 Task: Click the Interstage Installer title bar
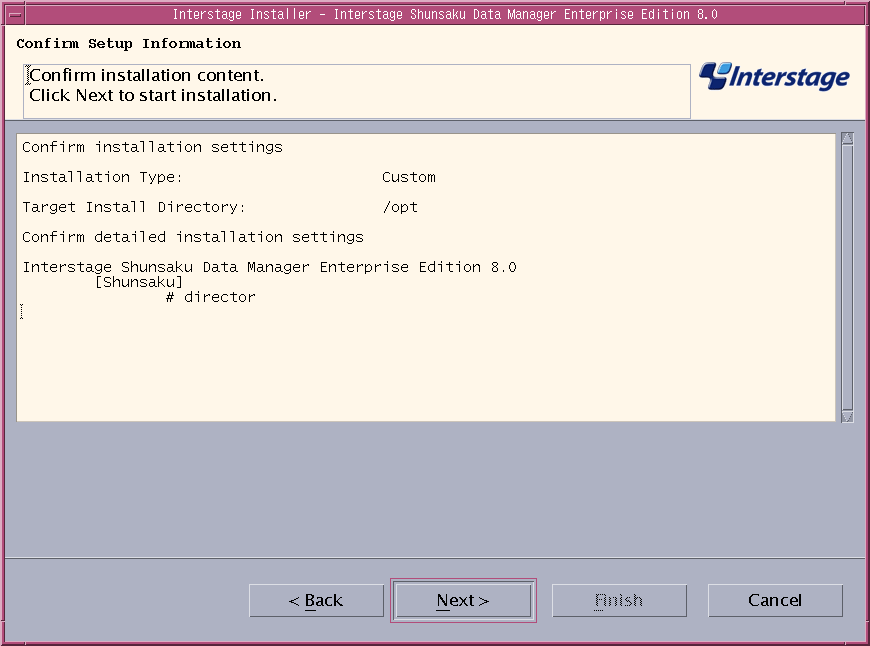(x=445, y=14)
